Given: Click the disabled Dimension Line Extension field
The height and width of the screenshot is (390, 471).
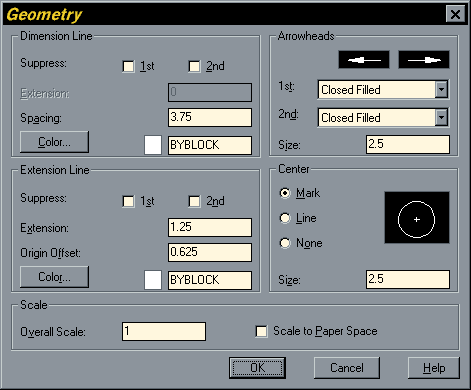Looking at the screenshot, I should (x=210, y=92).
